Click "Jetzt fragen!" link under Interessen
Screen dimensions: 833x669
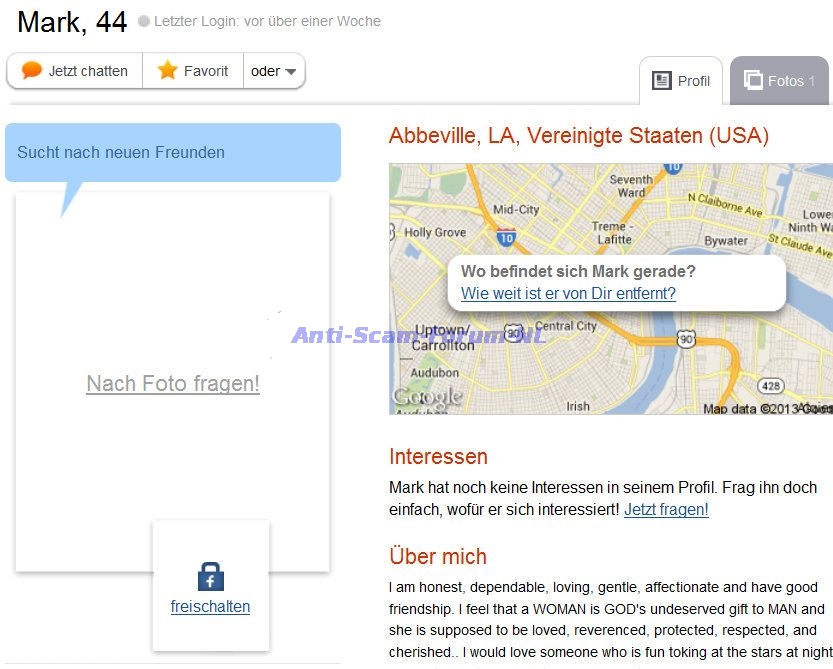[666, 509]
